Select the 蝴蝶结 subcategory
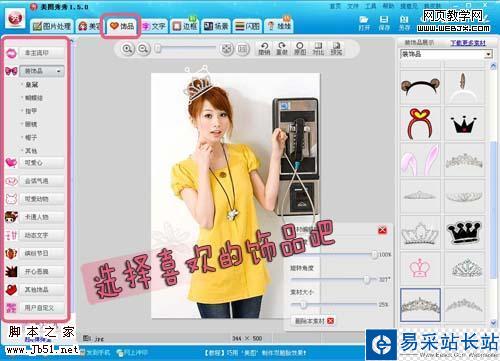 [x=34, y=98]
